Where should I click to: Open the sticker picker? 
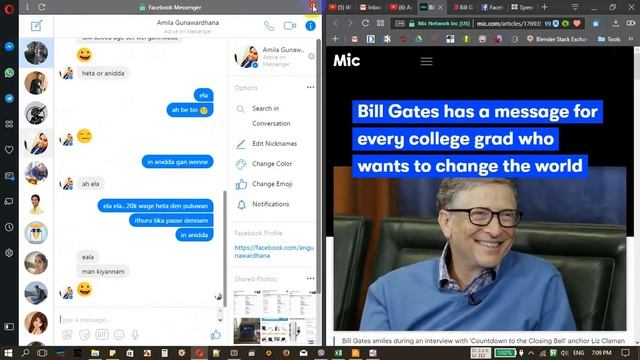(84, 335)
